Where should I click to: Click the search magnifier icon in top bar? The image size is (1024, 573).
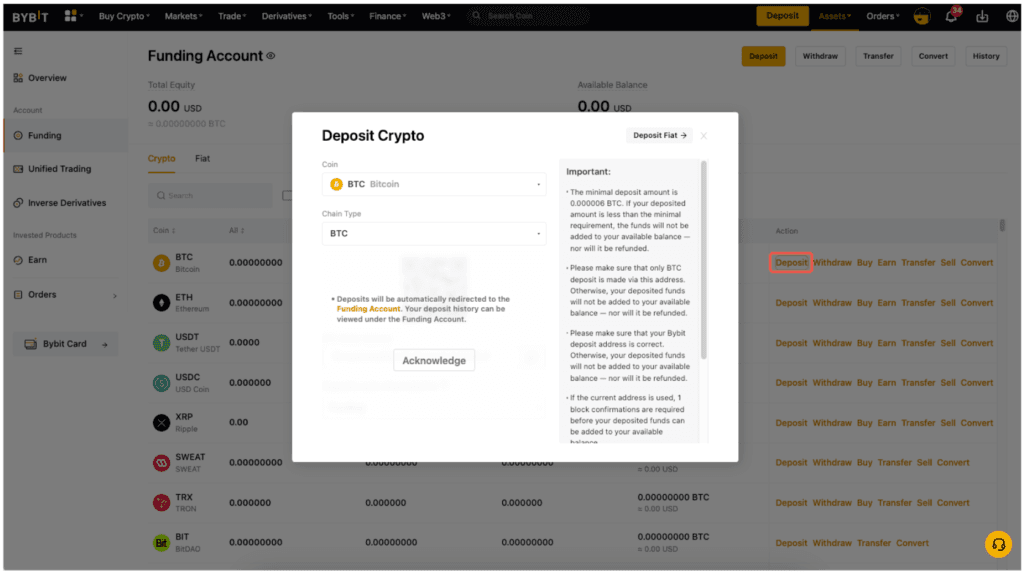pos(476,16)
